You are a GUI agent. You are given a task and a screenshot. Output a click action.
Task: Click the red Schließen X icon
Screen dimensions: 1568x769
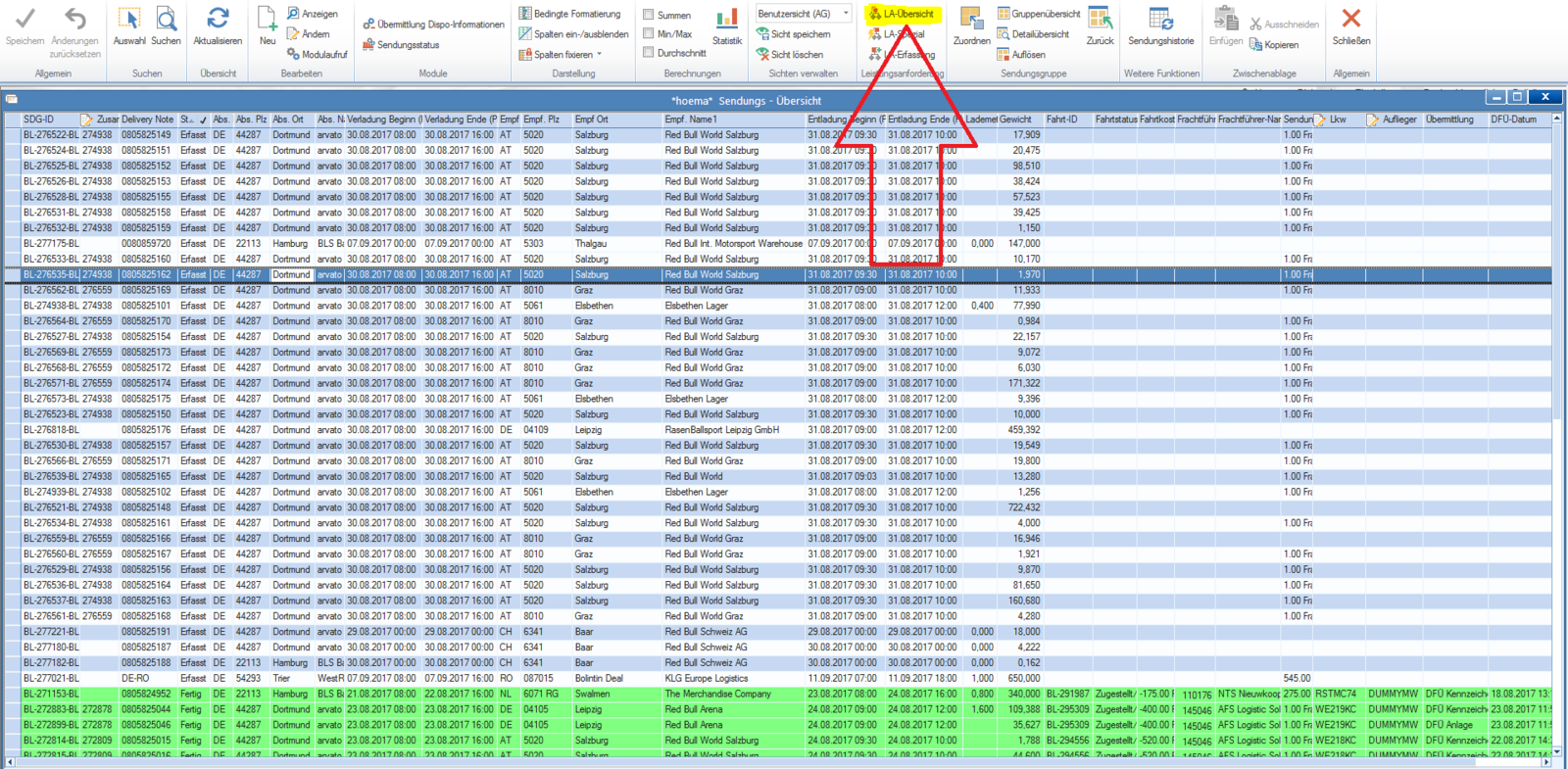1351,18
